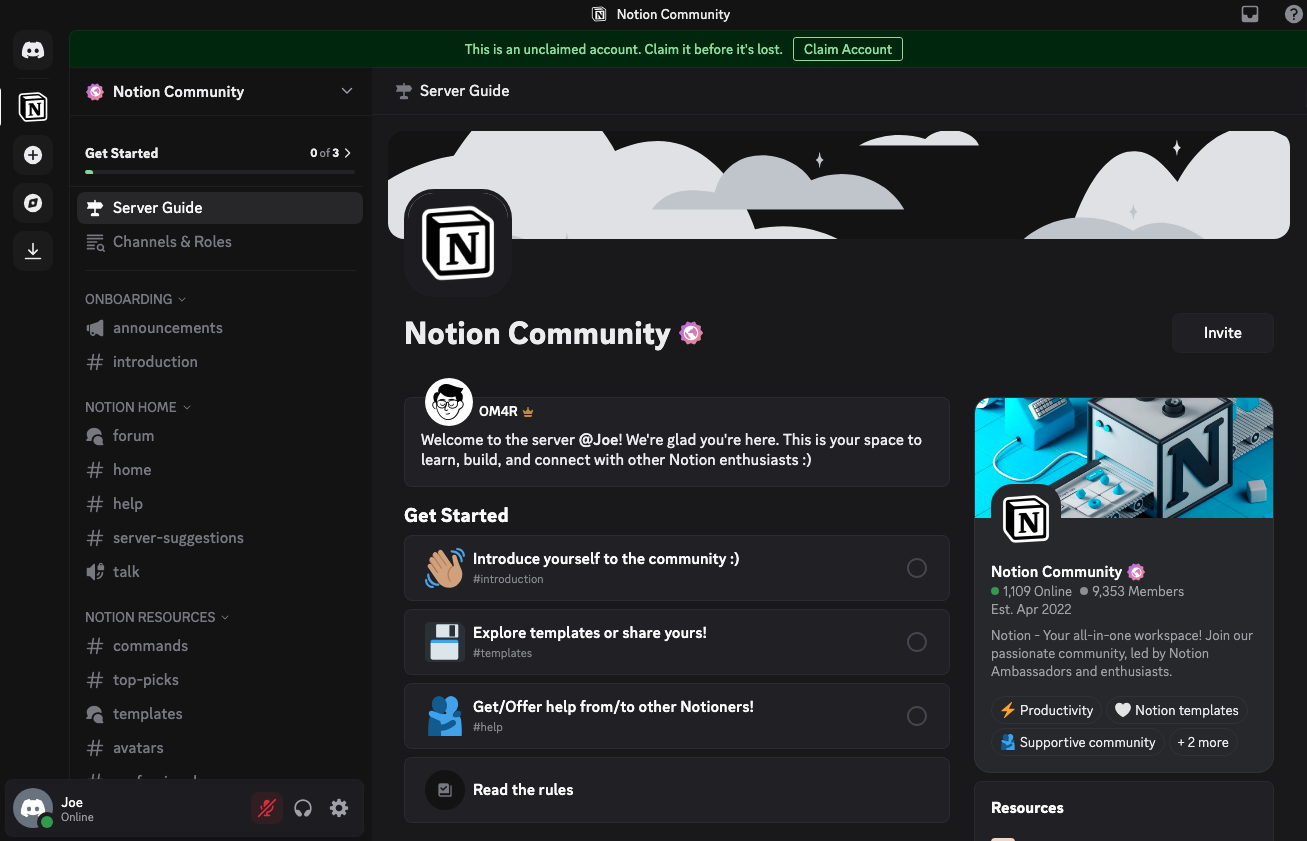
Task: Open the top-picks channel
Action: [x=220, y=680]
